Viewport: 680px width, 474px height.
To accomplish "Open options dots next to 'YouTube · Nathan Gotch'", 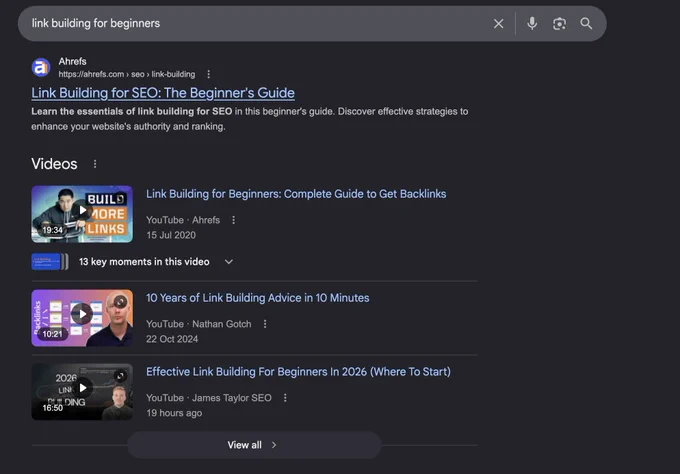I will tap(265, 324).
